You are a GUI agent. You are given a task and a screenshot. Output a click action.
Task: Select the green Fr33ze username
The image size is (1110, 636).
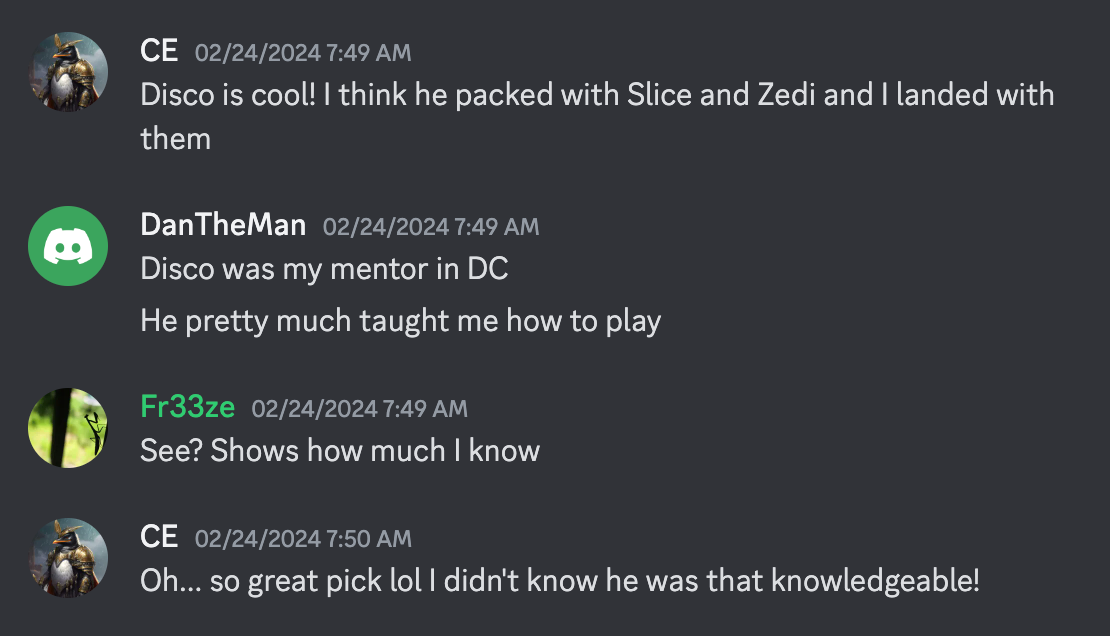pos(188,407)
